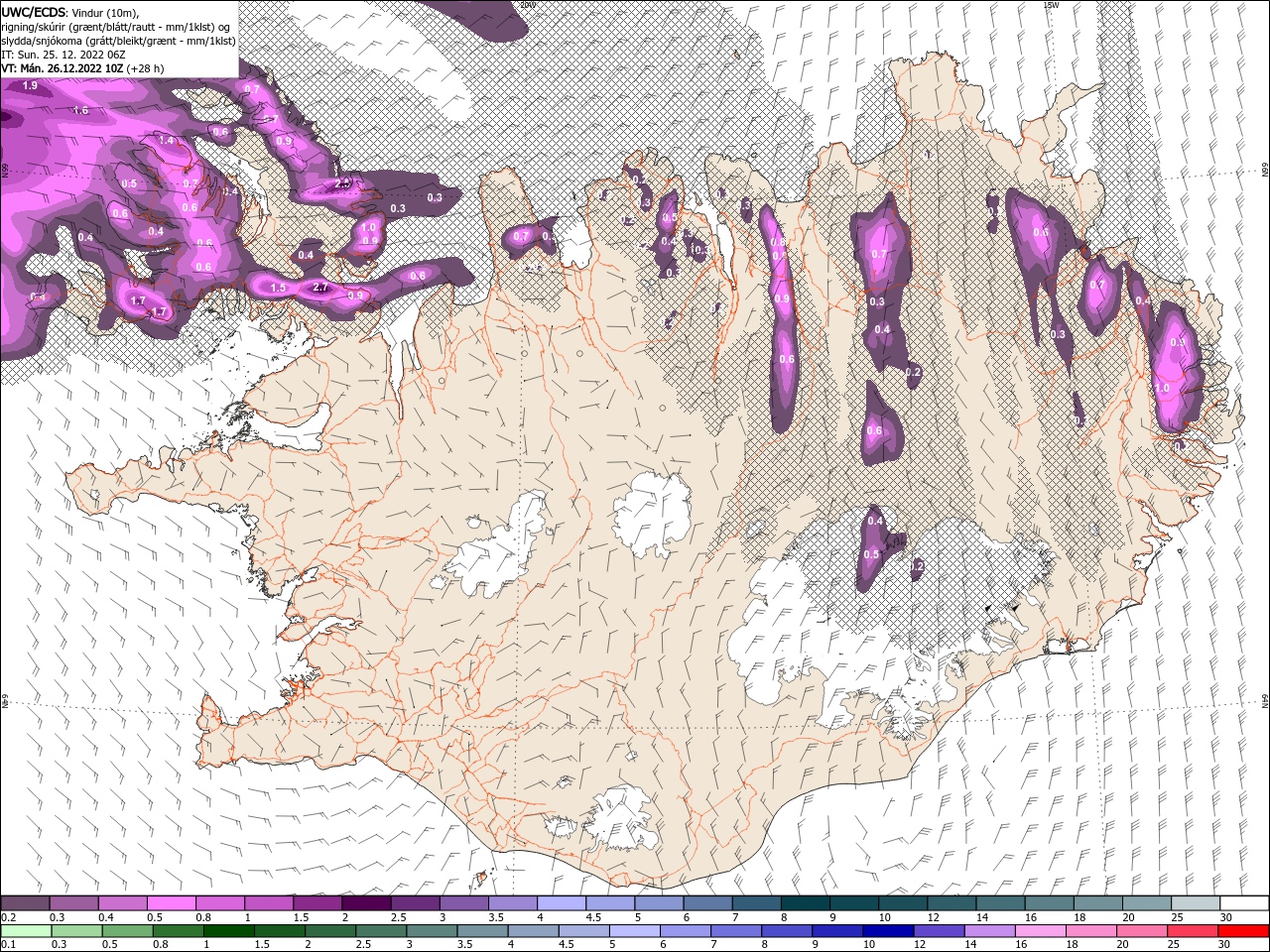Pick the 16 light pink swatch, lower legend row
1270x952 pixels.
coord(1040,931)
